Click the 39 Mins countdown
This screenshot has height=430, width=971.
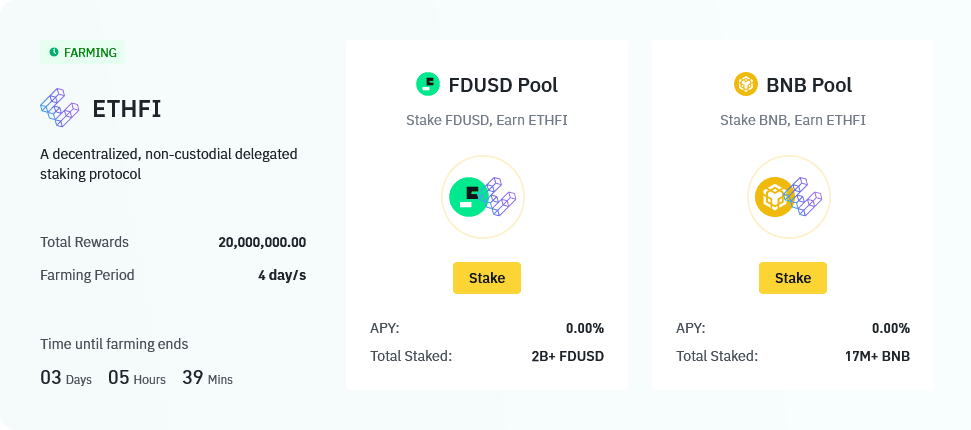coord(207,378)
